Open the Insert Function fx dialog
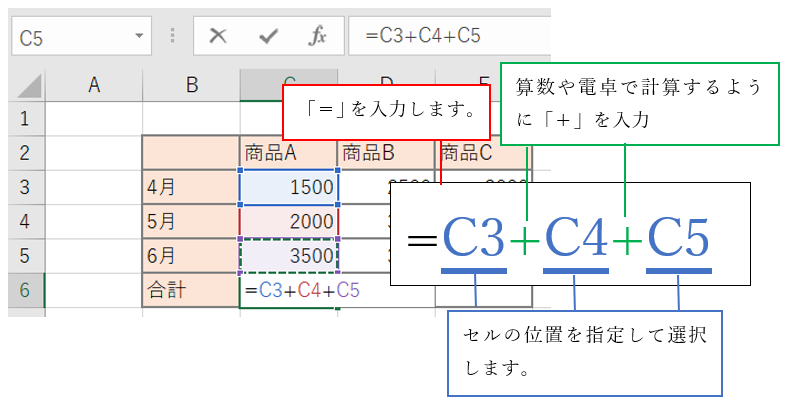The height and width of the screenshot is (408, 785). pos(318,37)
